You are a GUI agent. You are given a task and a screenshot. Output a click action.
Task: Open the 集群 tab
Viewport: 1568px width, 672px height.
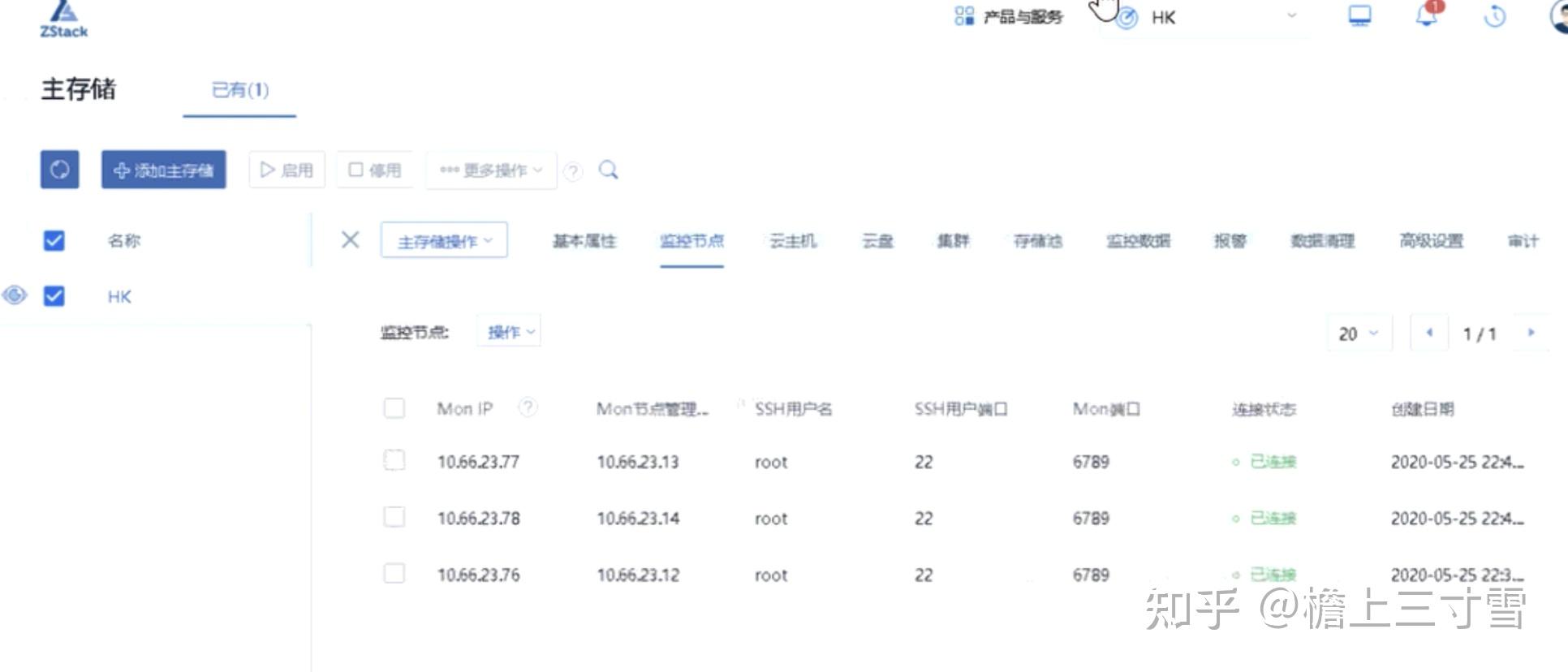click(953, 241)
